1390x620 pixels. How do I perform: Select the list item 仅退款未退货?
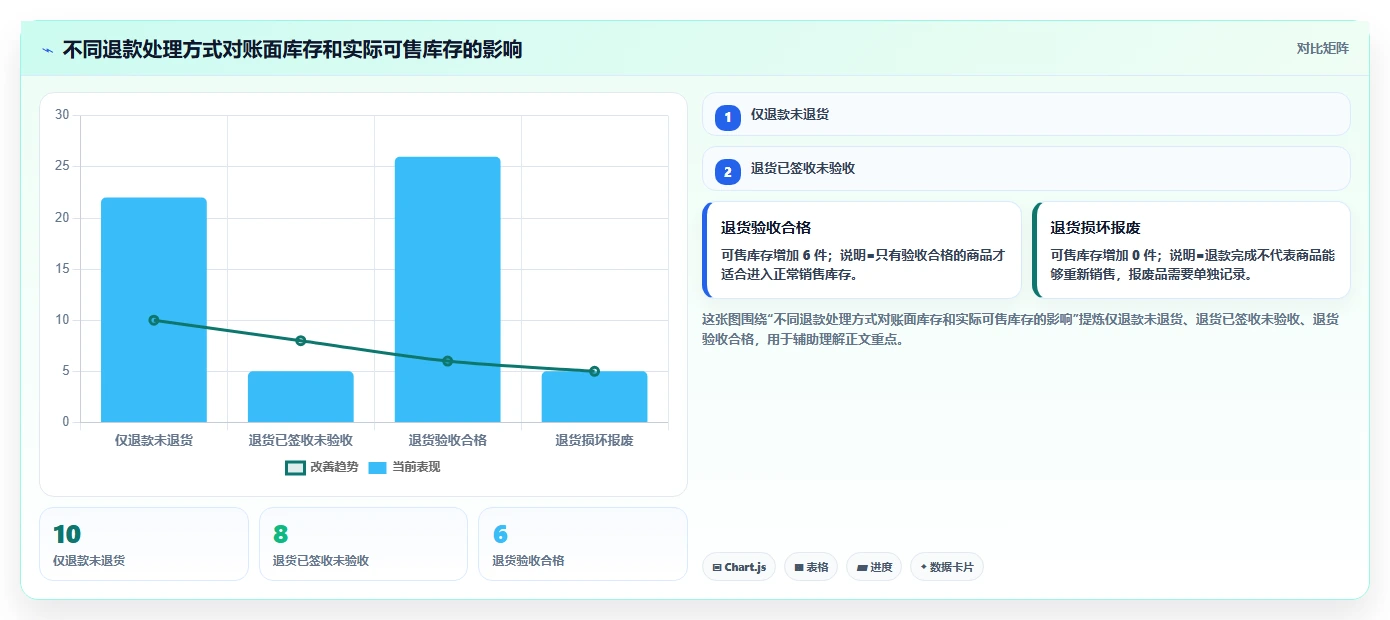1026,114
